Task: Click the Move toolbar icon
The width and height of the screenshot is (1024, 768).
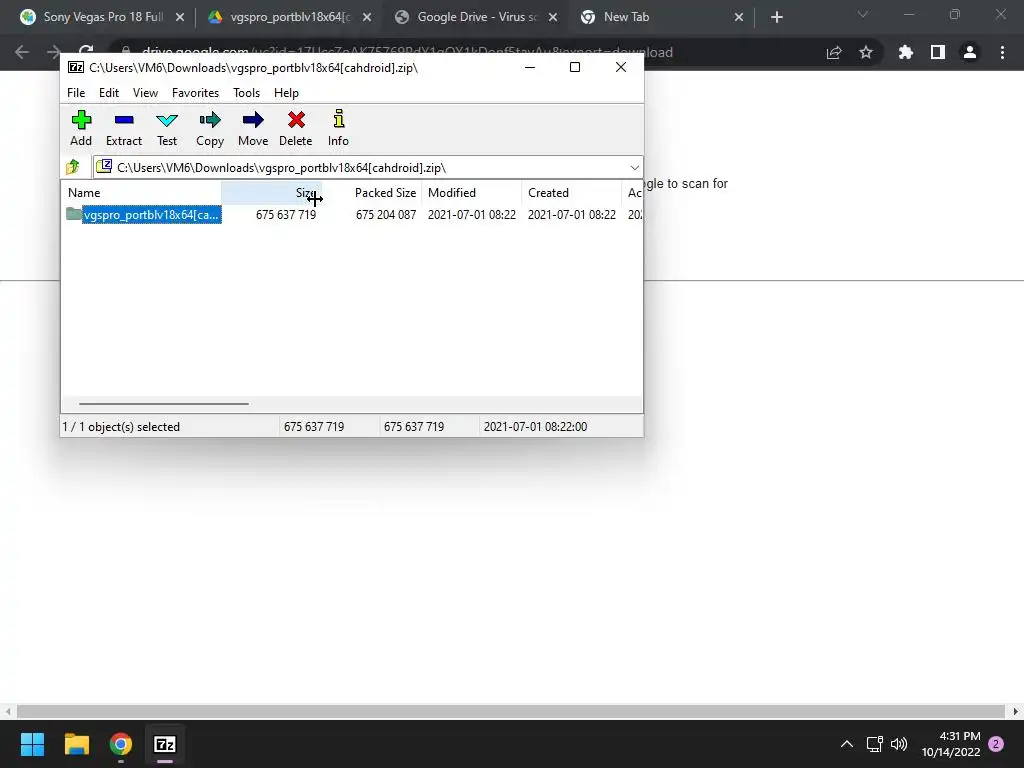Action: pyautogui.click(x=253, y=128)
